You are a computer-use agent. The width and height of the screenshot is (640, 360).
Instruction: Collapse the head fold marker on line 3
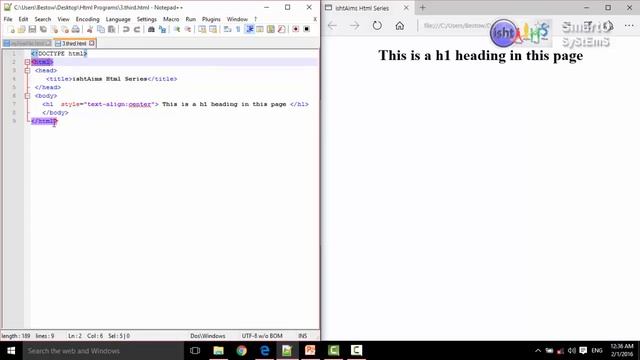click(27, 71)
